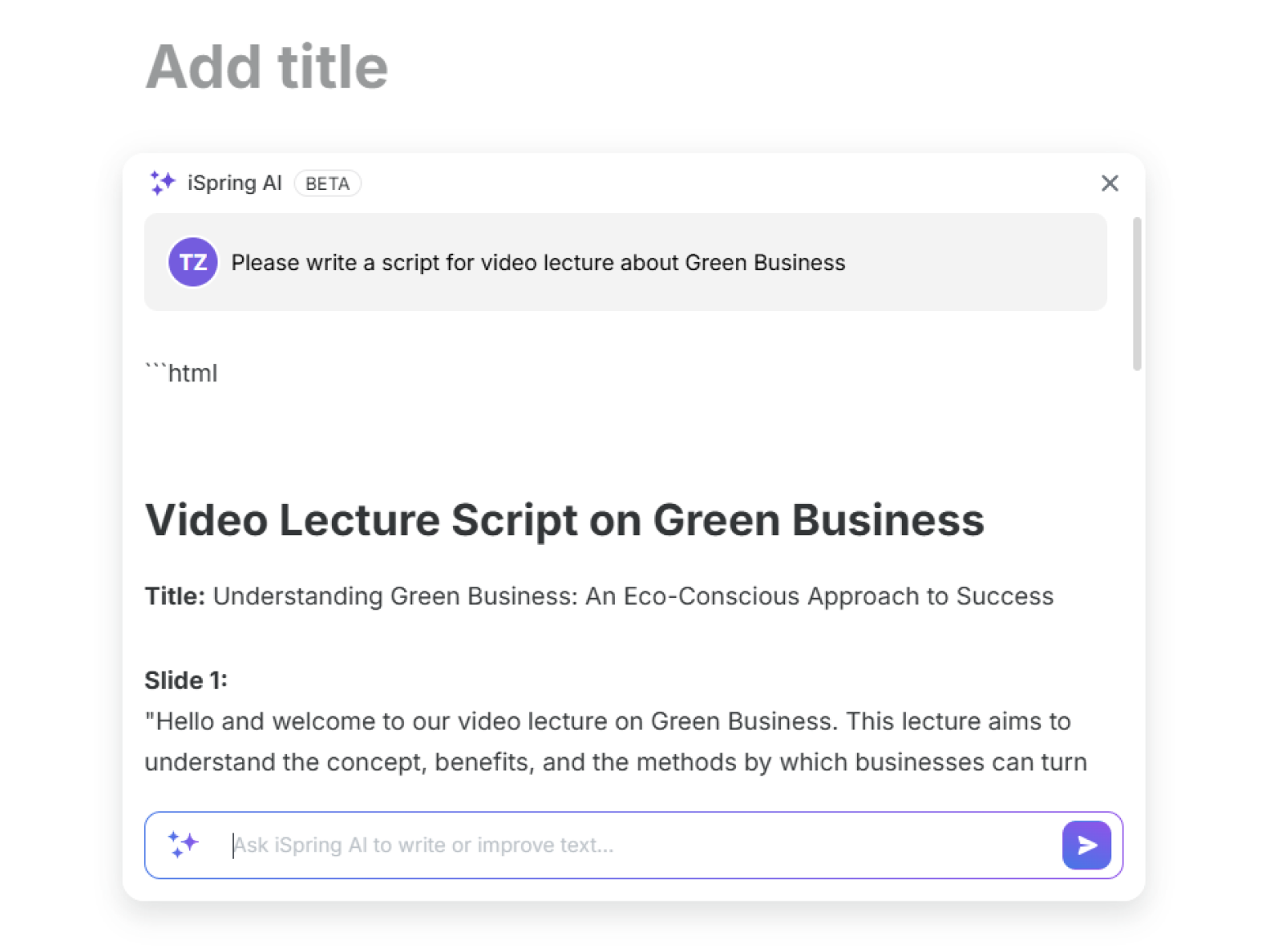The height and width of the screenshot is (952, 1270).
Task: Click the Slide 1: label
Action: click(186, 680)
